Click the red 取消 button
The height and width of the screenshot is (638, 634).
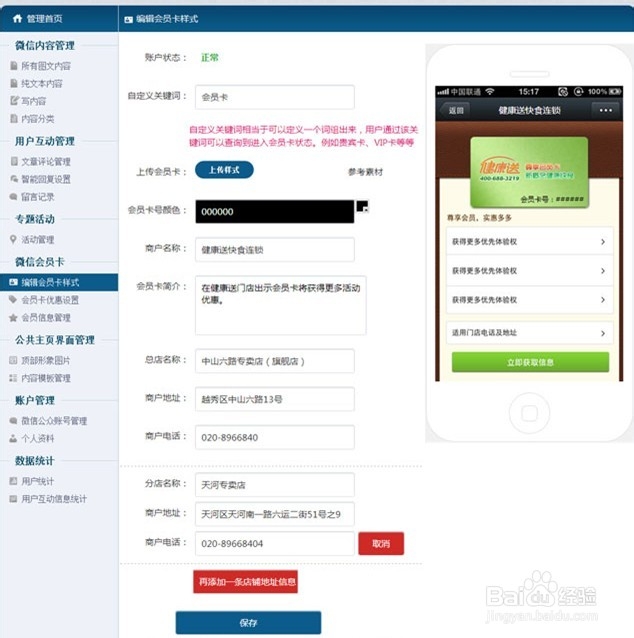[x=381, y=544]
